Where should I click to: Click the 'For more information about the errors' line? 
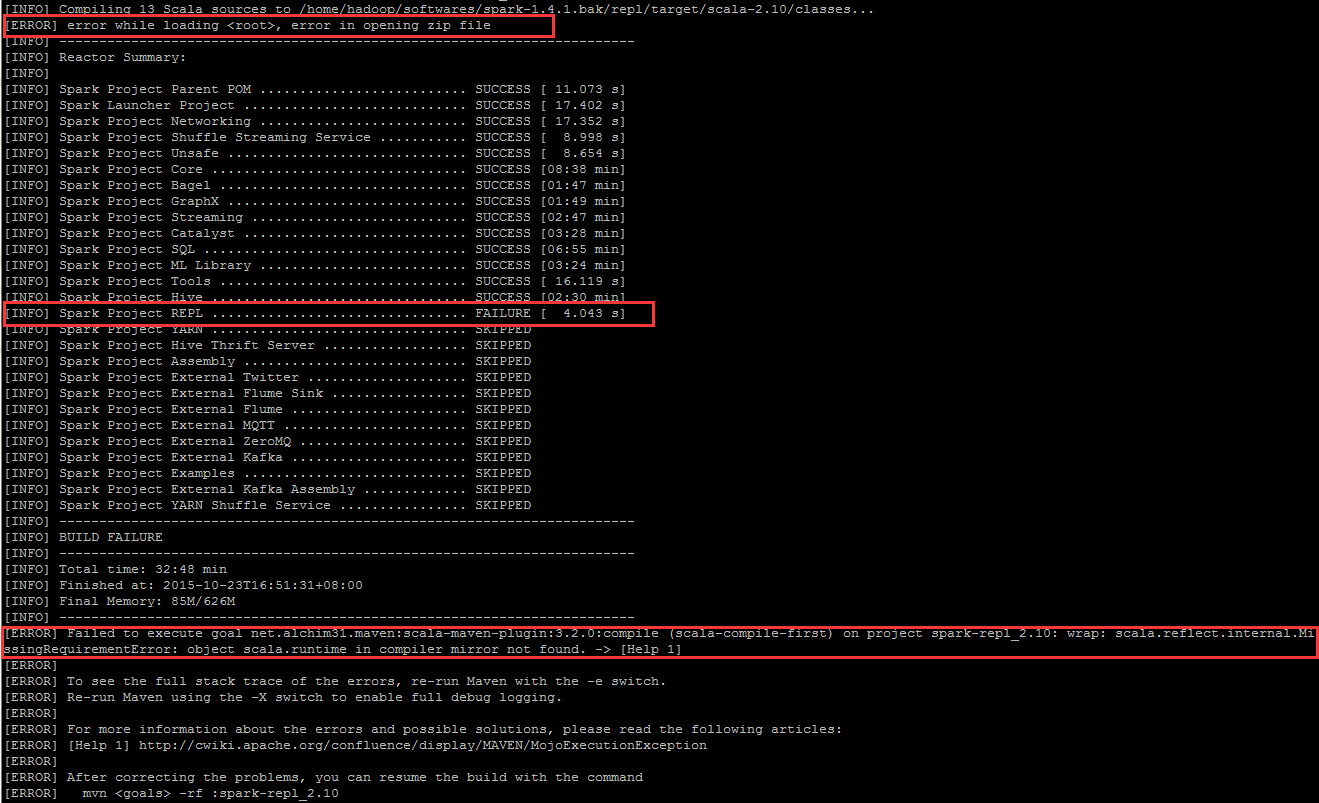pos(423,729)
